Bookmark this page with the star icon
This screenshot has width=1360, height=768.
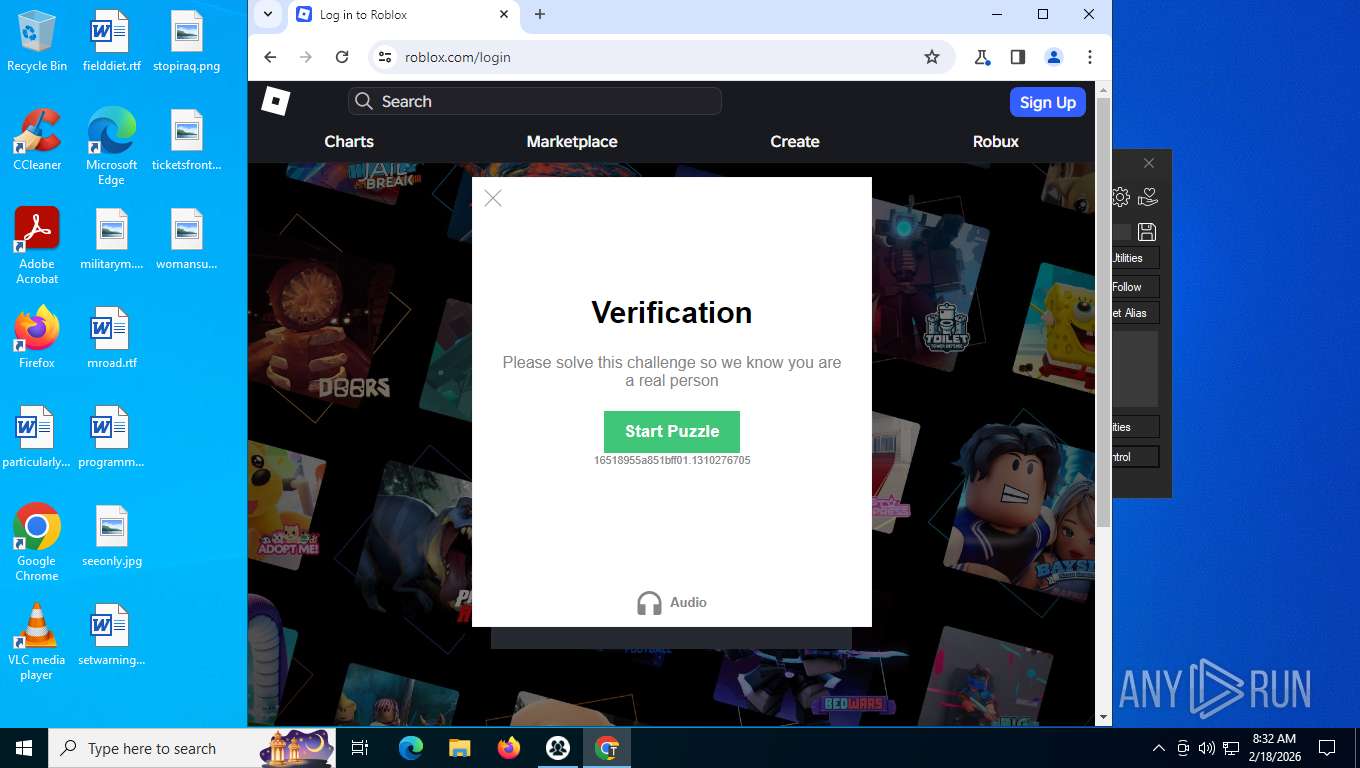pyautogui.click(x=932, y=57)
